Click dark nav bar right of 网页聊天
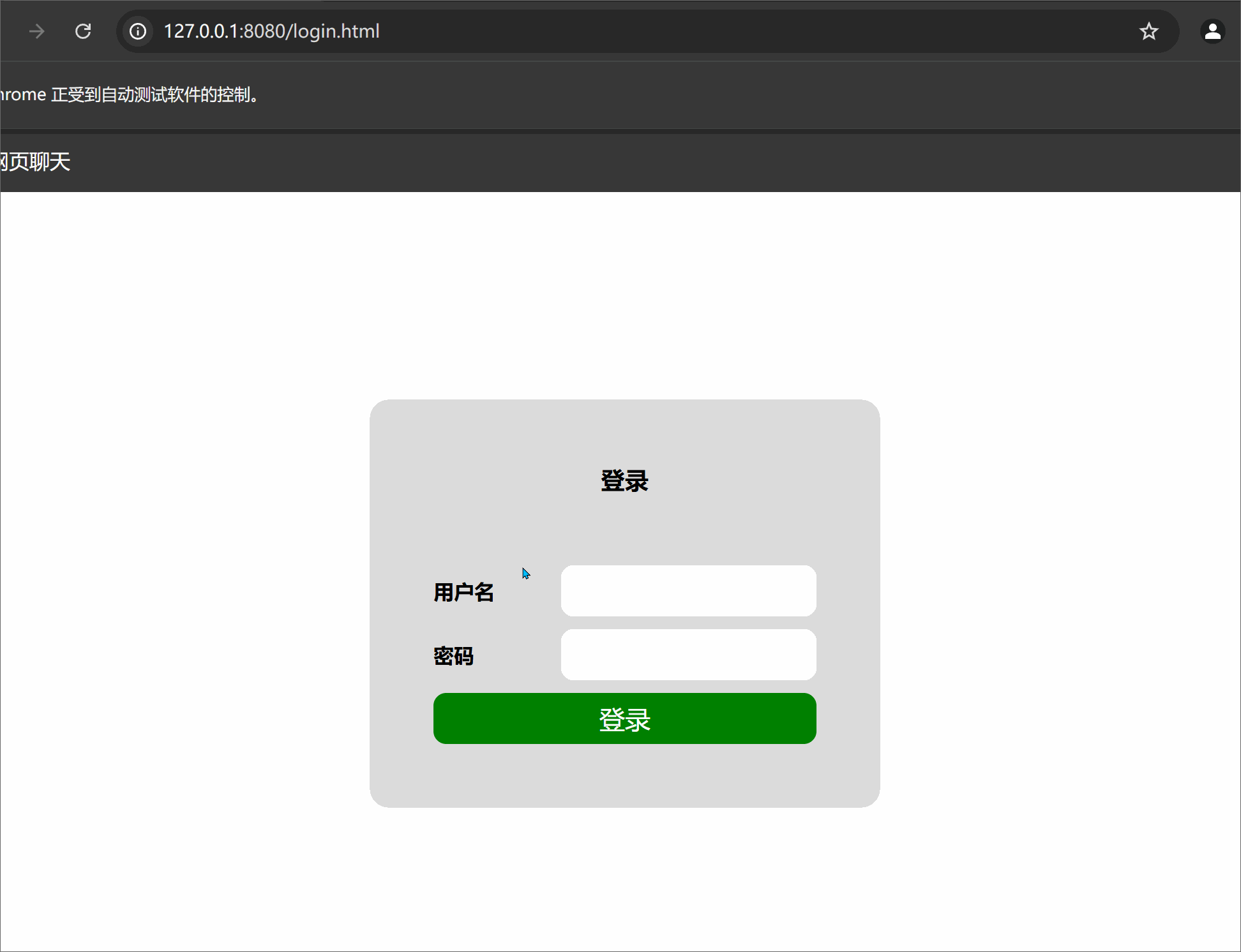 [638, 162]
